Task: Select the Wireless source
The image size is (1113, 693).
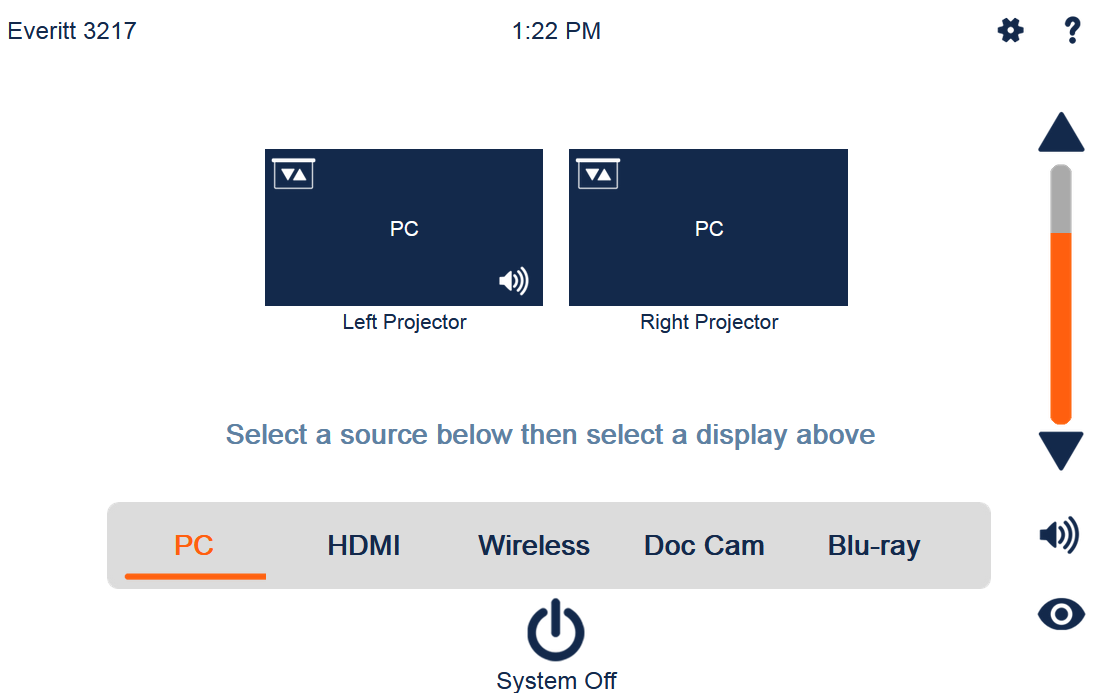Action: pos(534,545)
